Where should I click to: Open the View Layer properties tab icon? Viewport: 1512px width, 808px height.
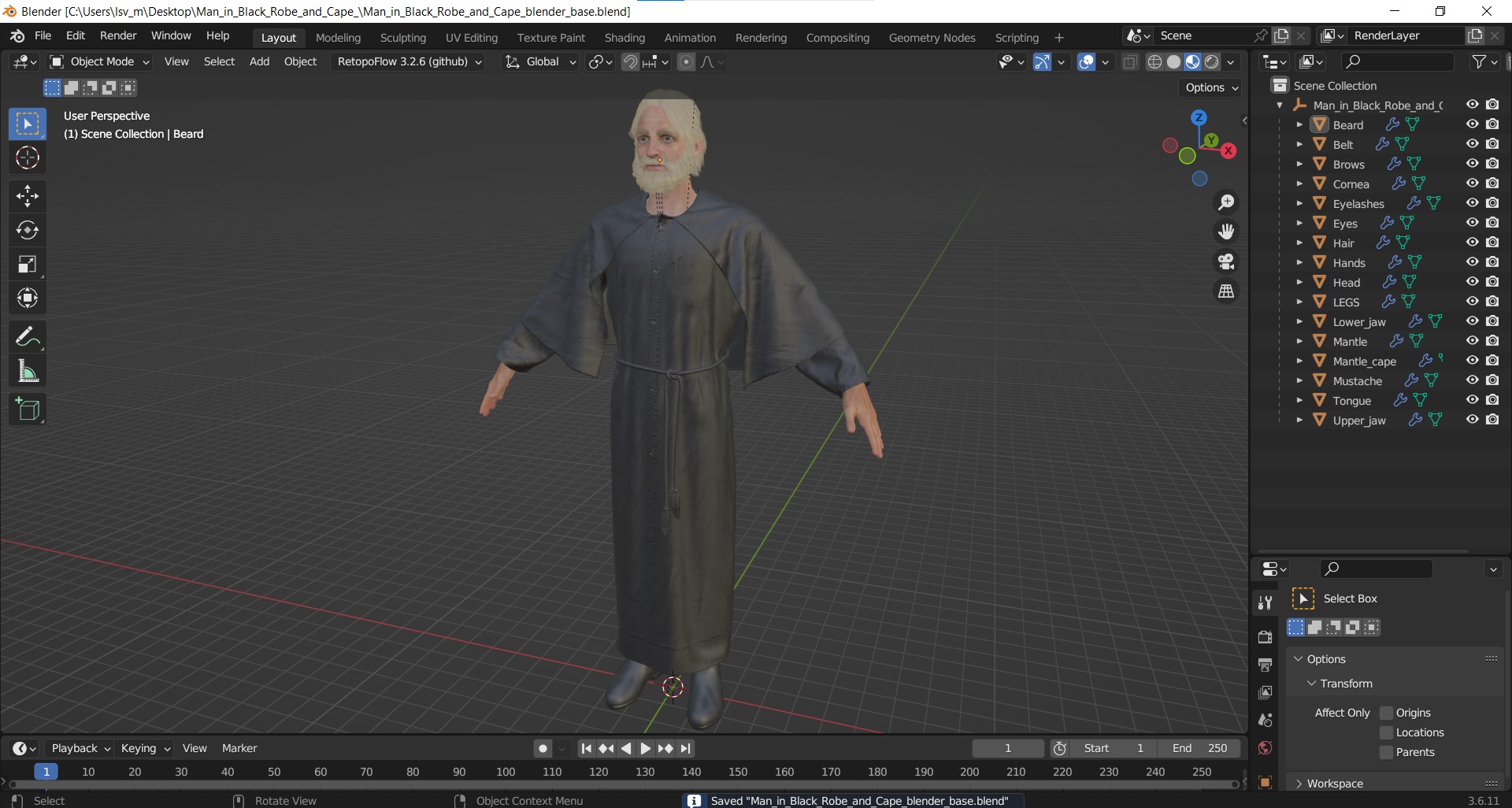click(1266, 692)
